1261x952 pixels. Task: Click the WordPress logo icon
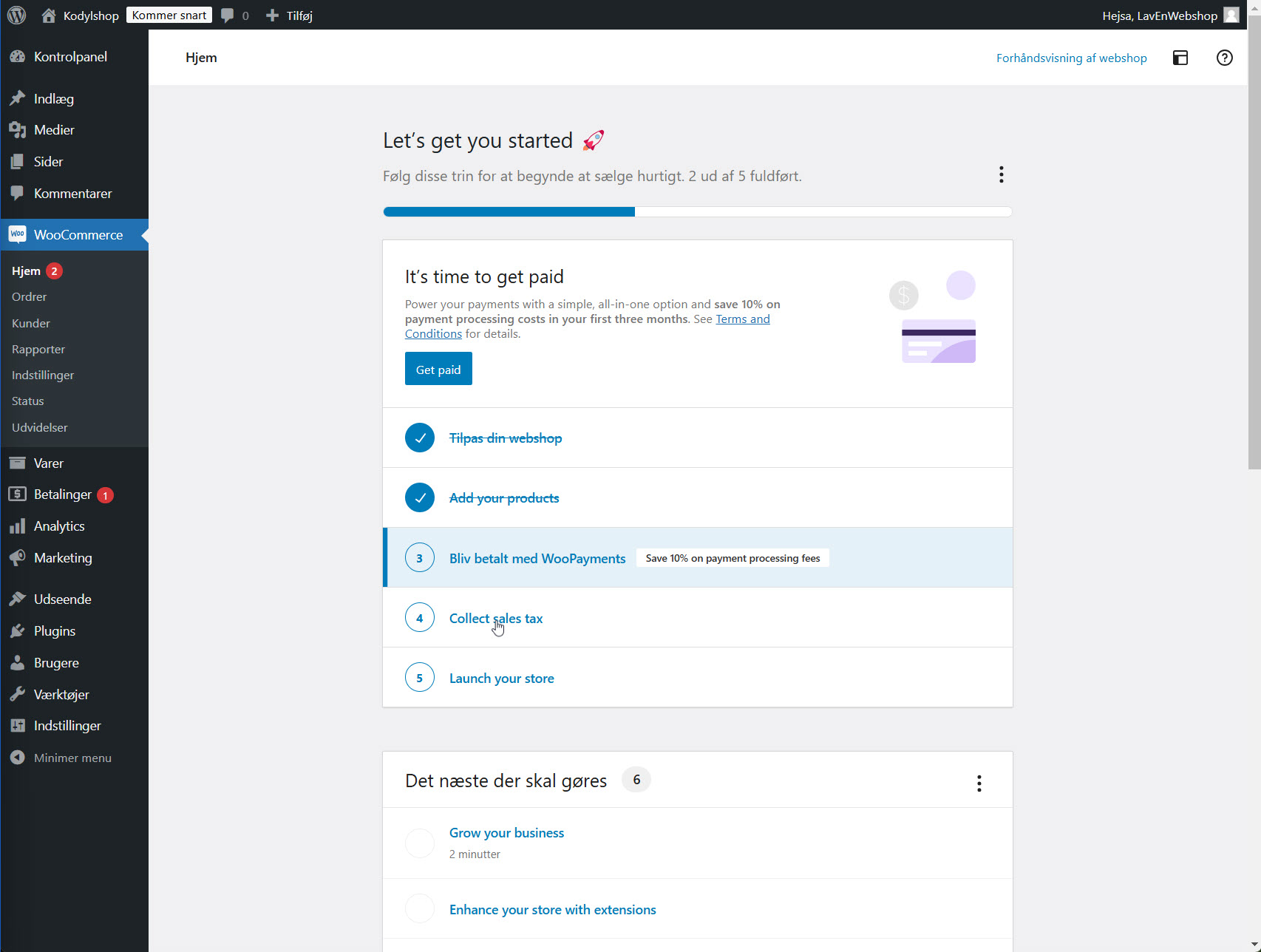click(x=16, y=15)
